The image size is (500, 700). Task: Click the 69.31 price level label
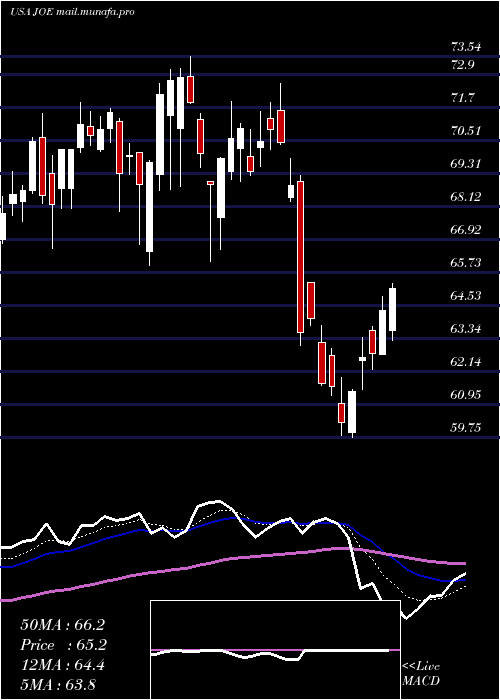pyautogui.click(x=466, y=164)
